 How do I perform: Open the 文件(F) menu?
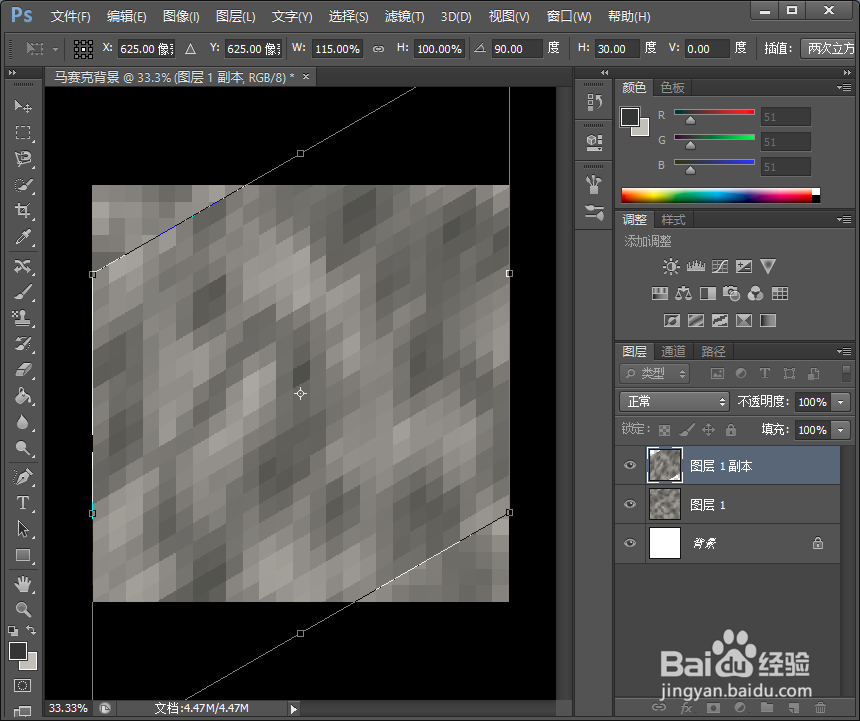[71, 16]
